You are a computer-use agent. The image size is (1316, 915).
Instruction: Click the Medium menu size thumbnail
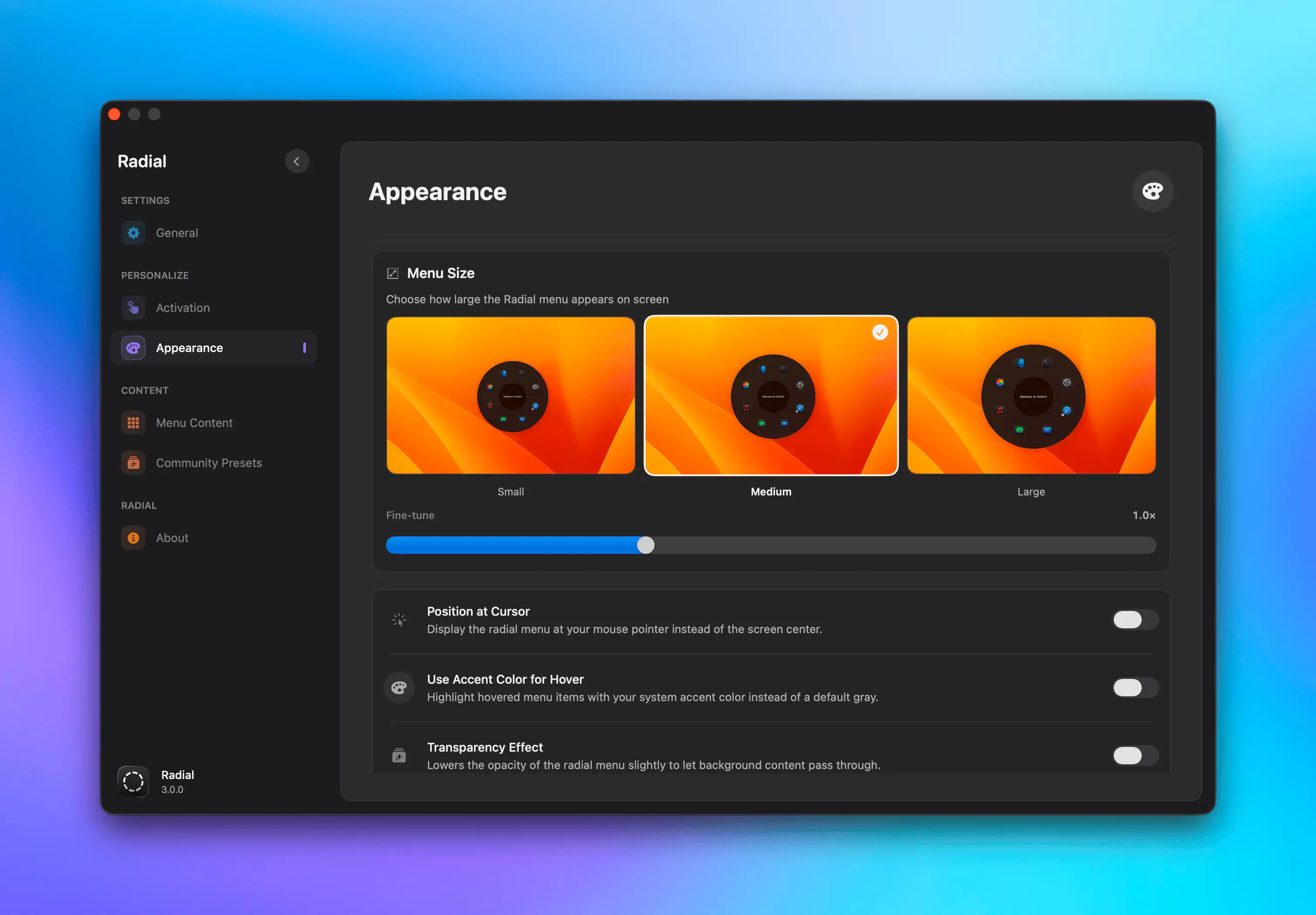pyautogui.click(x=770, y=395)
